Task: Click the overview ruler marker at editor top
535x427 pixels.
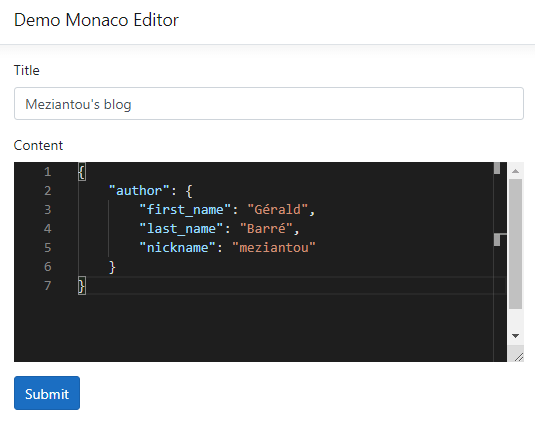Action: [x=497, y=168]
